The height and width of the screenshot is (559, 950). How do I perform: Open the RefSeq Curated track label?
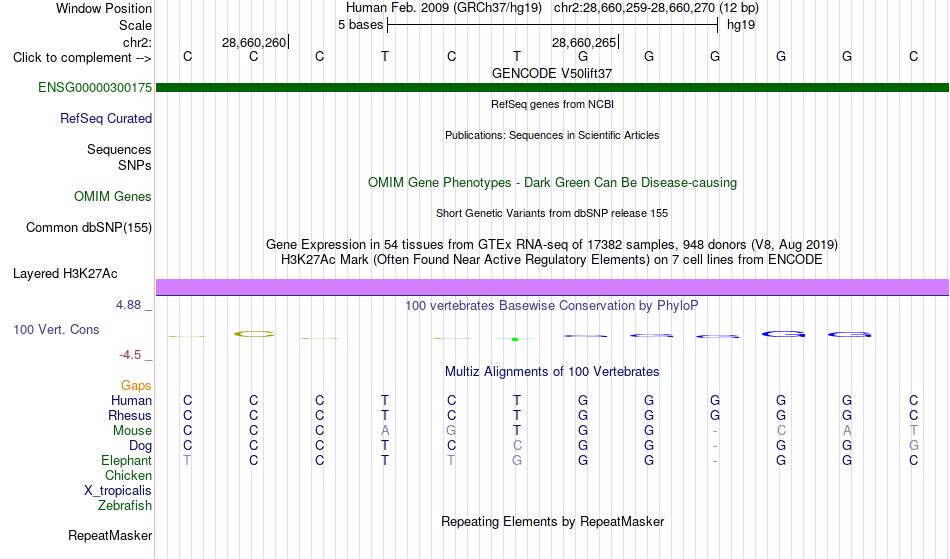click(105, 118)
